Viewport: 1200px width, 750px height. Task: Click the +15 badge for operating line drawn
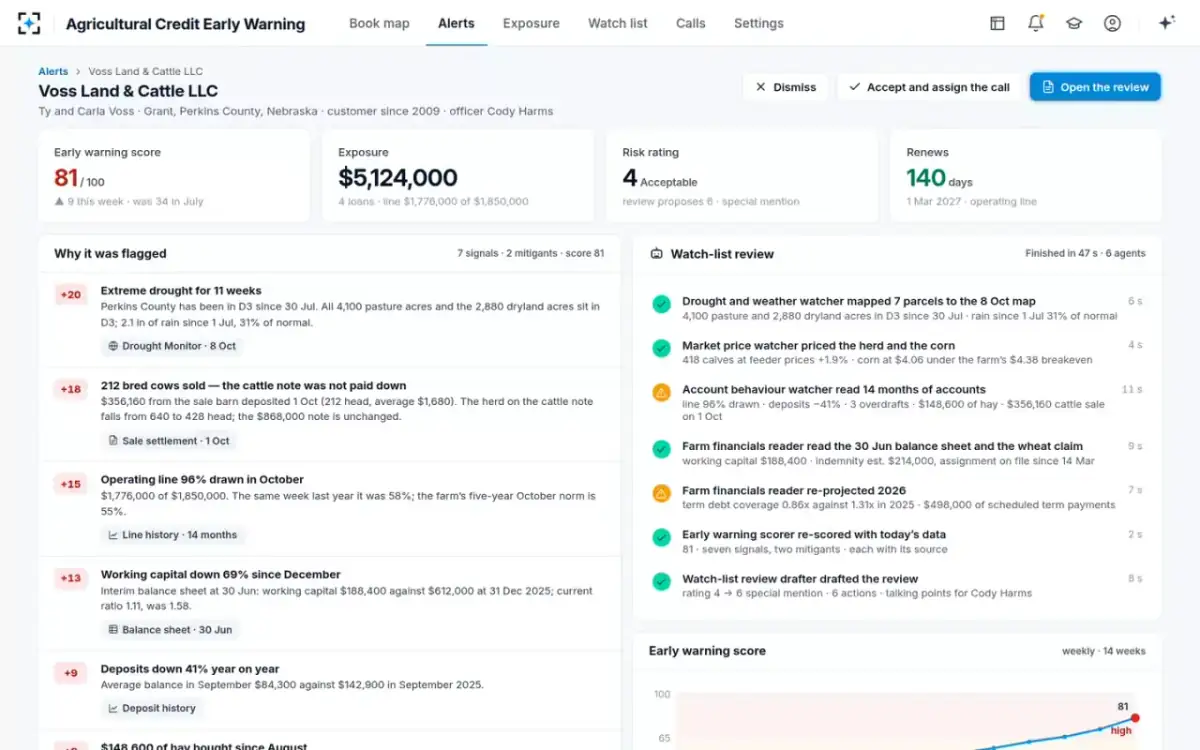click(x=71, y=484)
